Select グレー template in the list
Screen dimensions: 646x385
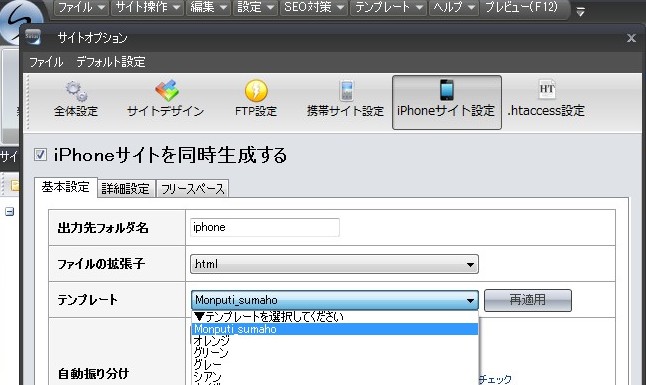tap(335, 364)
